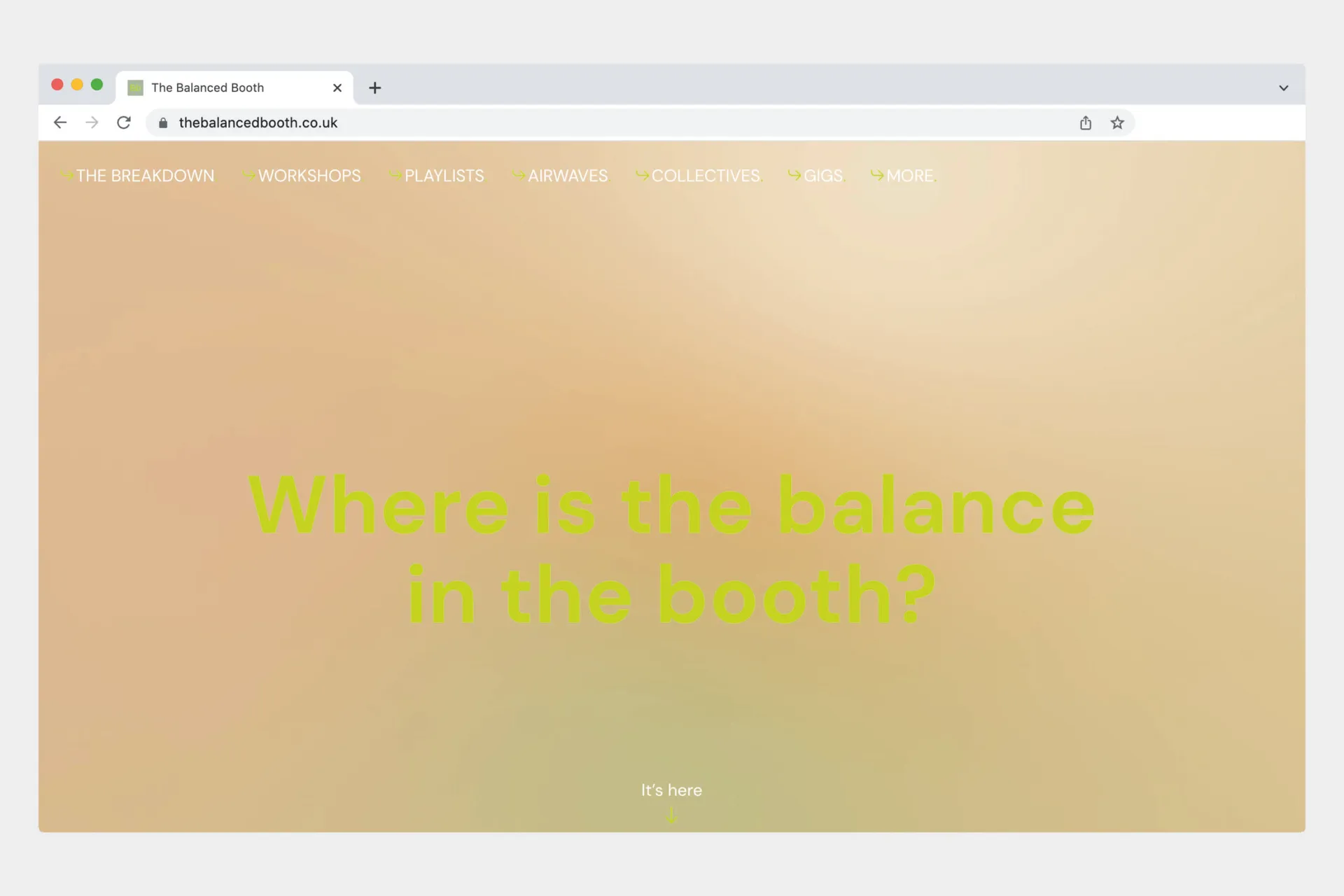Close The Balanced Booth tab
Screen dimensions: 1344x896
337,87
